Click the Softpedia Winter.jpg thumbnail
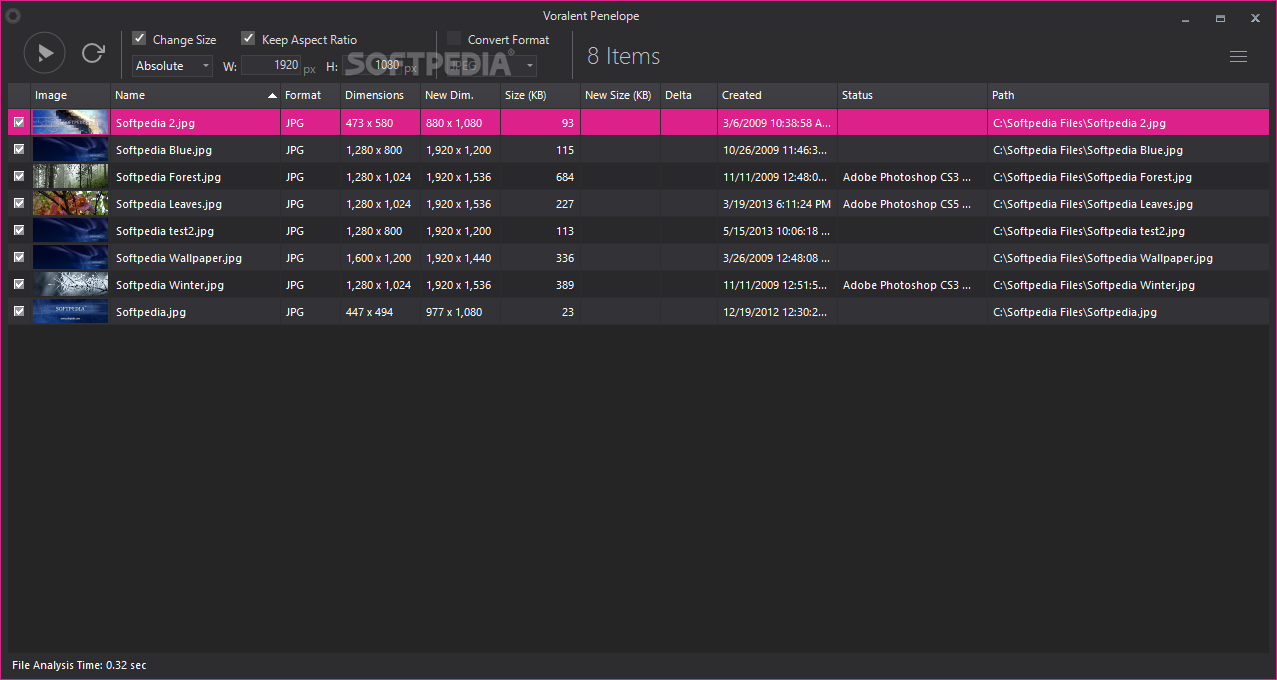Image resolution: width=1277 pixels, height=680 pixels. click(x=70, y=284)
